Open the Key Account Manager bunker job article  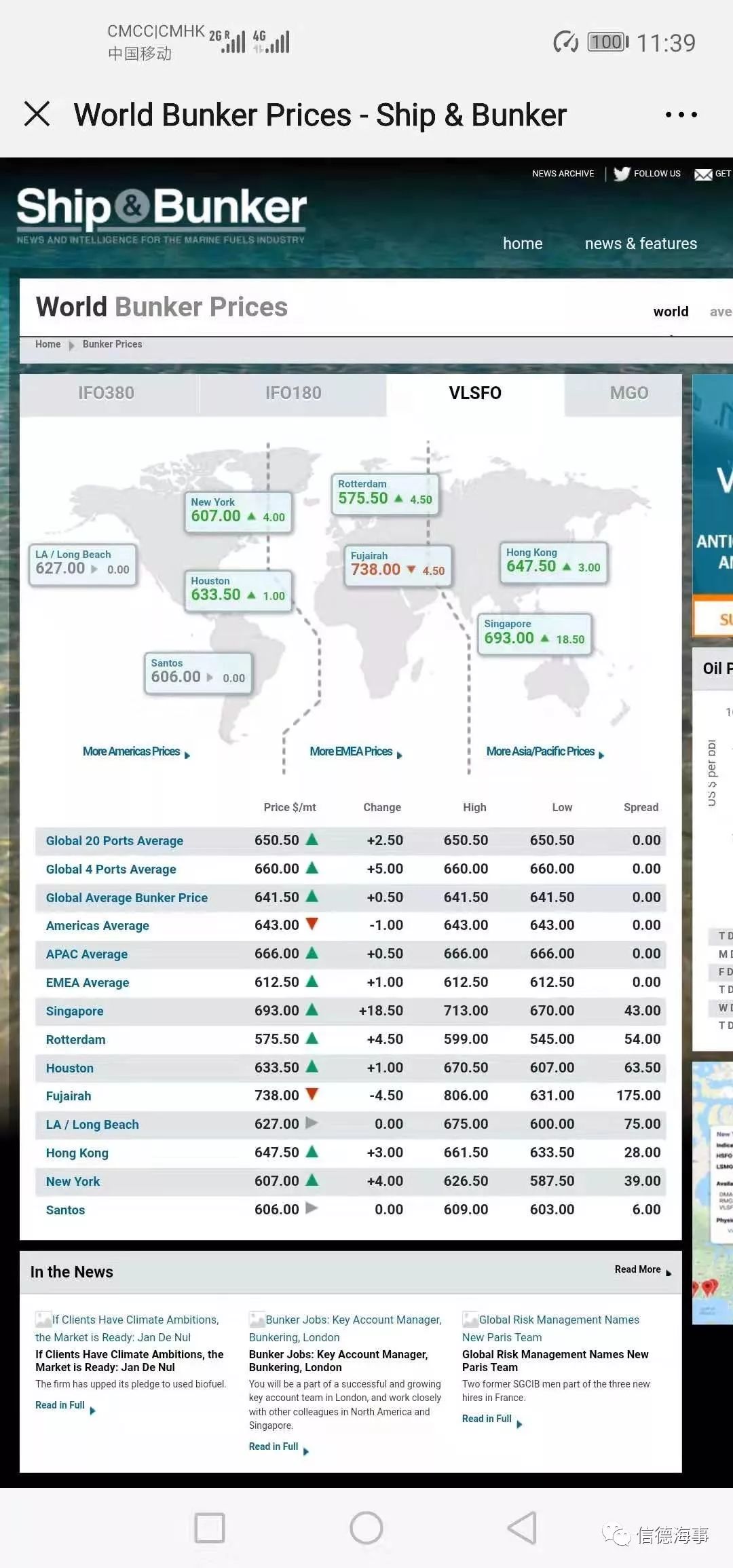[338, 1361]
